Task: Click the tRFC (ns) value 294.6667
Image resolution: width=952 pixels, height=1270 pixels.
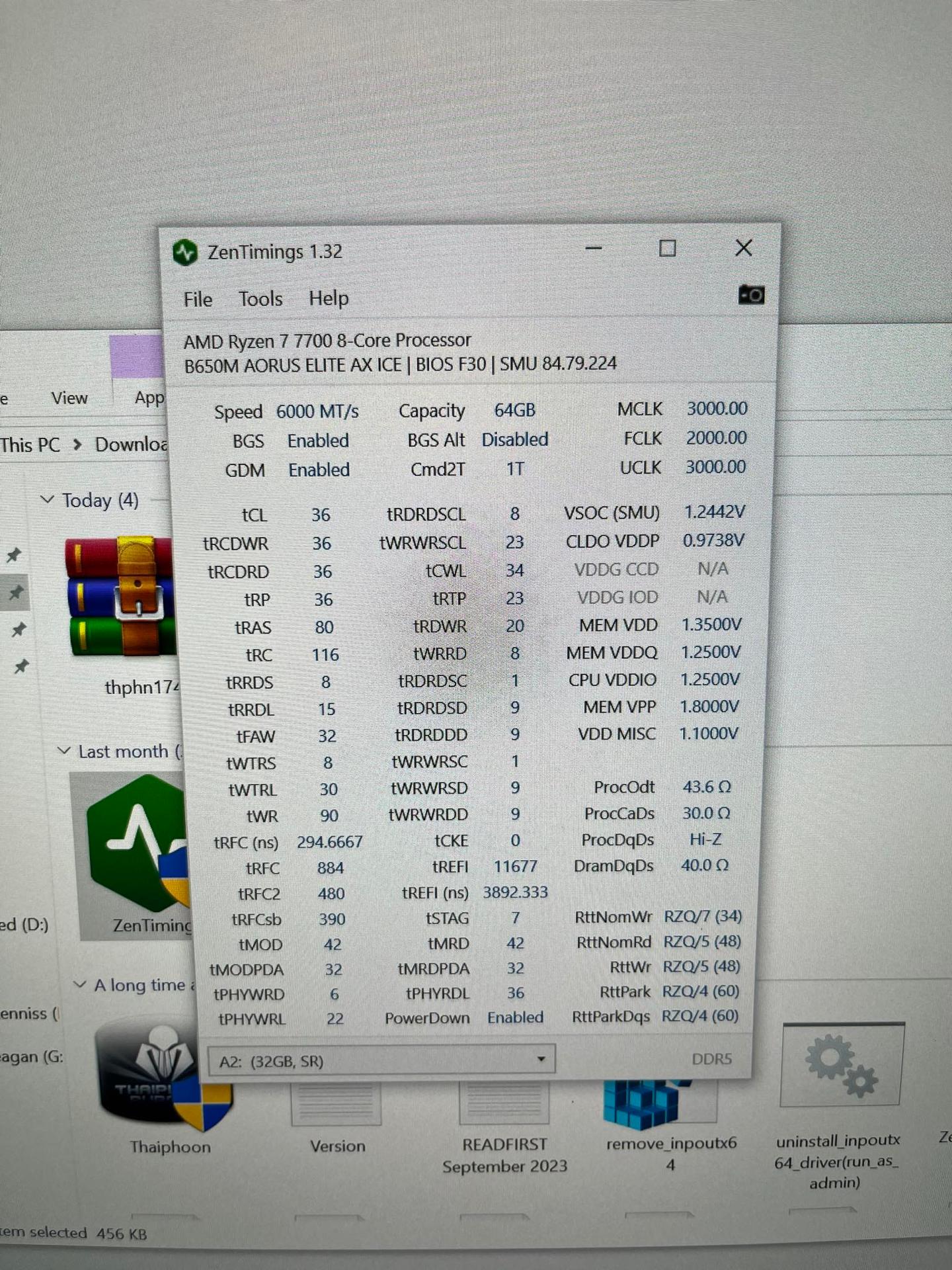Action: point(329,841)
